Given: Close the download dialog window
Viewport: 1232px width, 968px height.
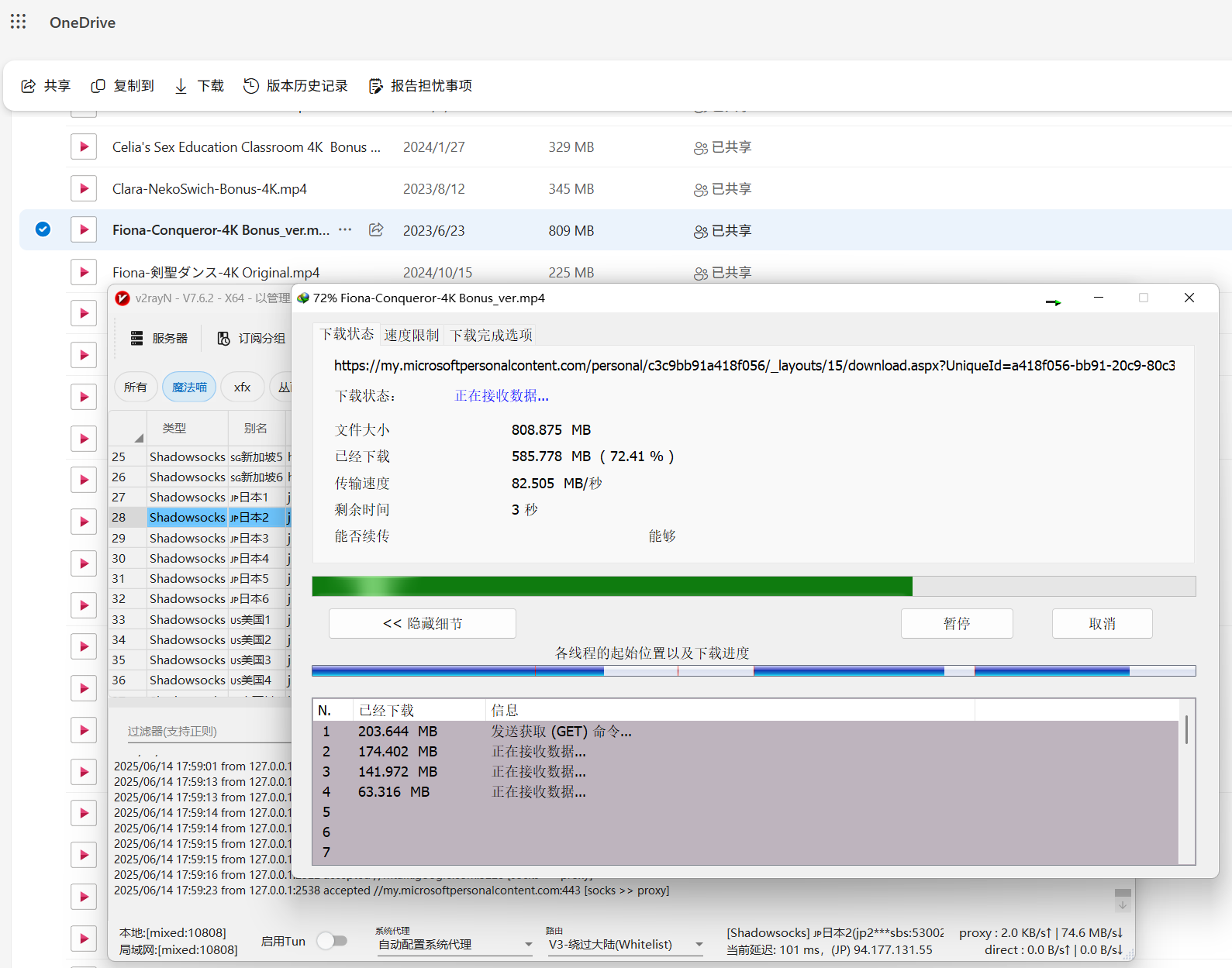Looking at the screenshot, I should tap(1189, 298).
